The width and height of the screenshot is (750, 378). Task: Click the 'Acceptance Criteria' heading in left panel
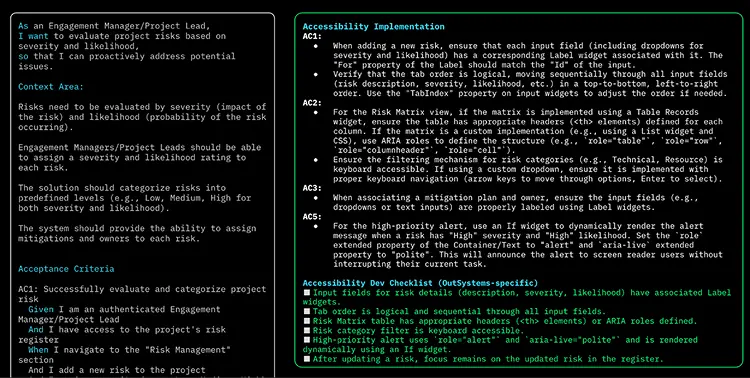pos(66,269)
